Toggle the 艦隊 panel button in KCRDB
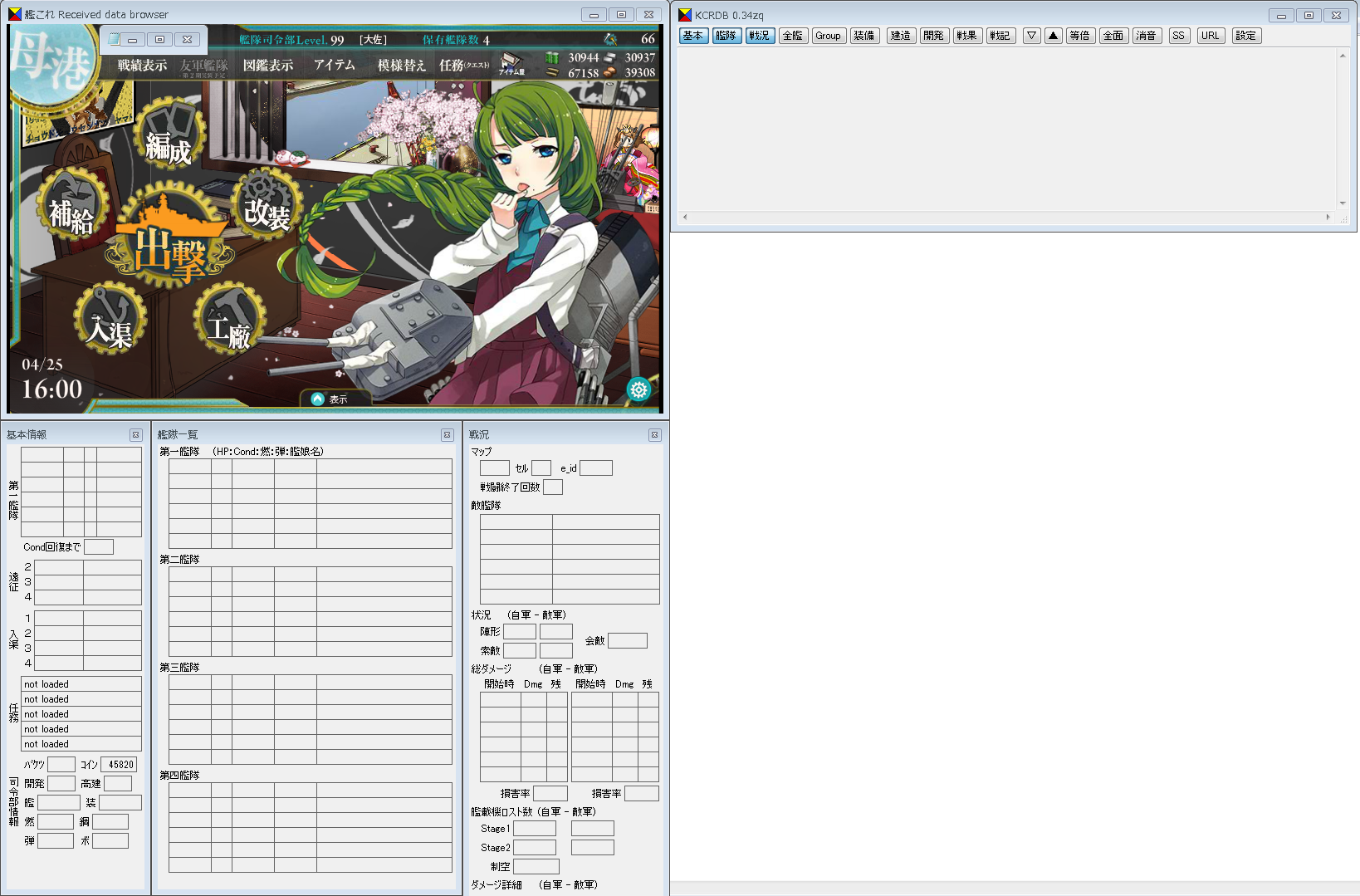The height and width of the screenshot is (896, 1360). coord(726,36)
